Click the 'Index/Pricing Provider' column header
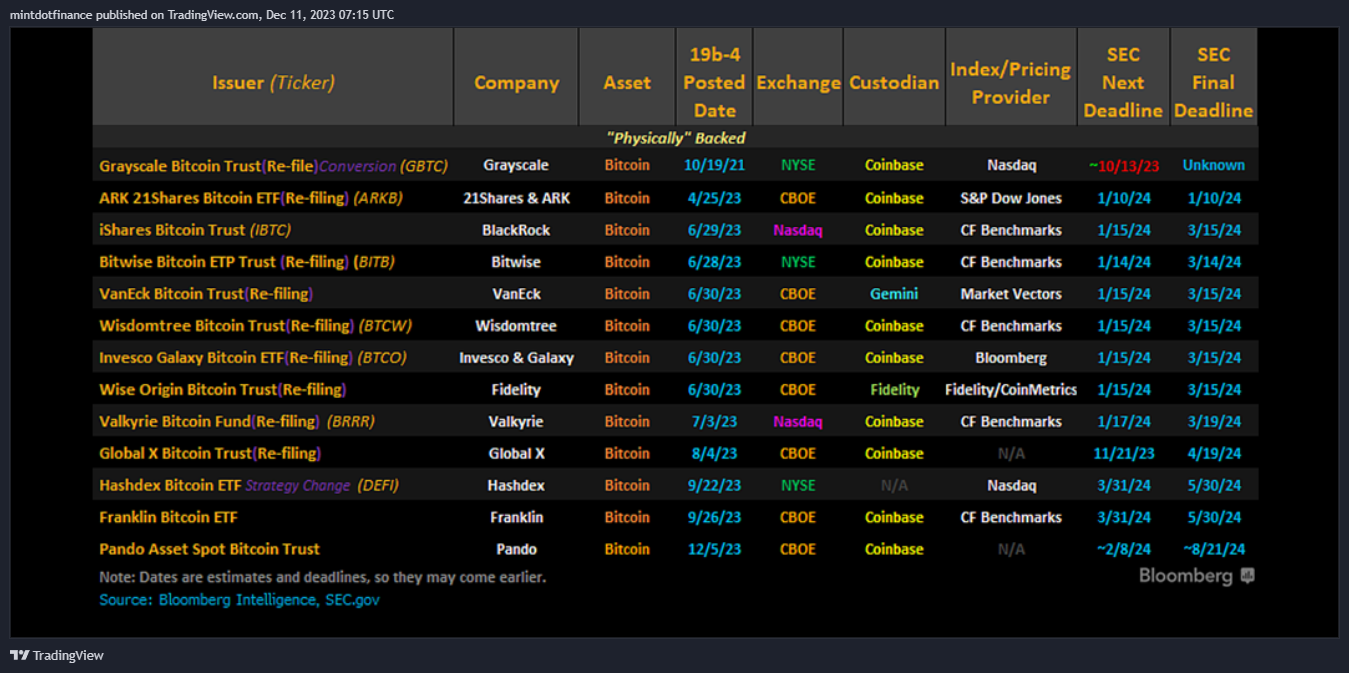The width and height of the screenshot is (1349, 673). coord(1010,83)
